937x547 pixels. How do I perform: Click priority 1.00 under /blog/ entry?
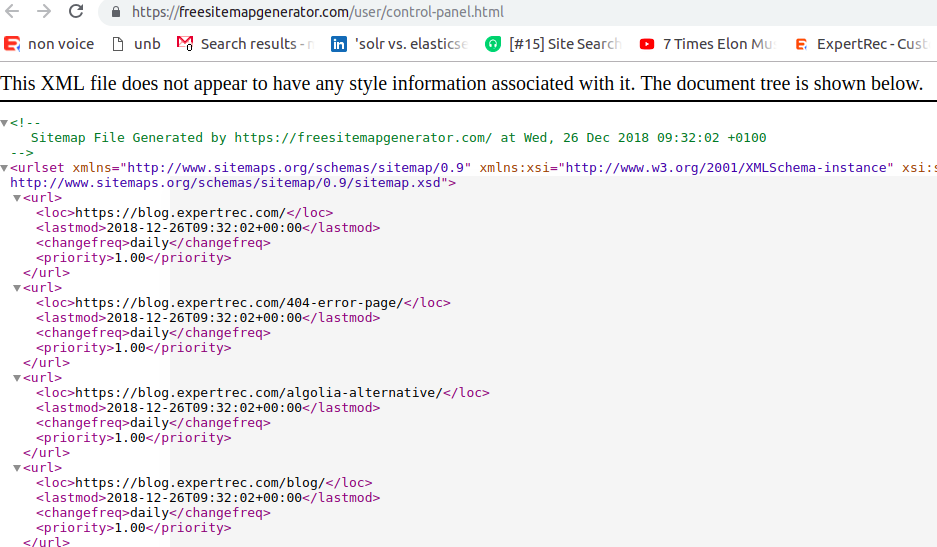[130, 528]
